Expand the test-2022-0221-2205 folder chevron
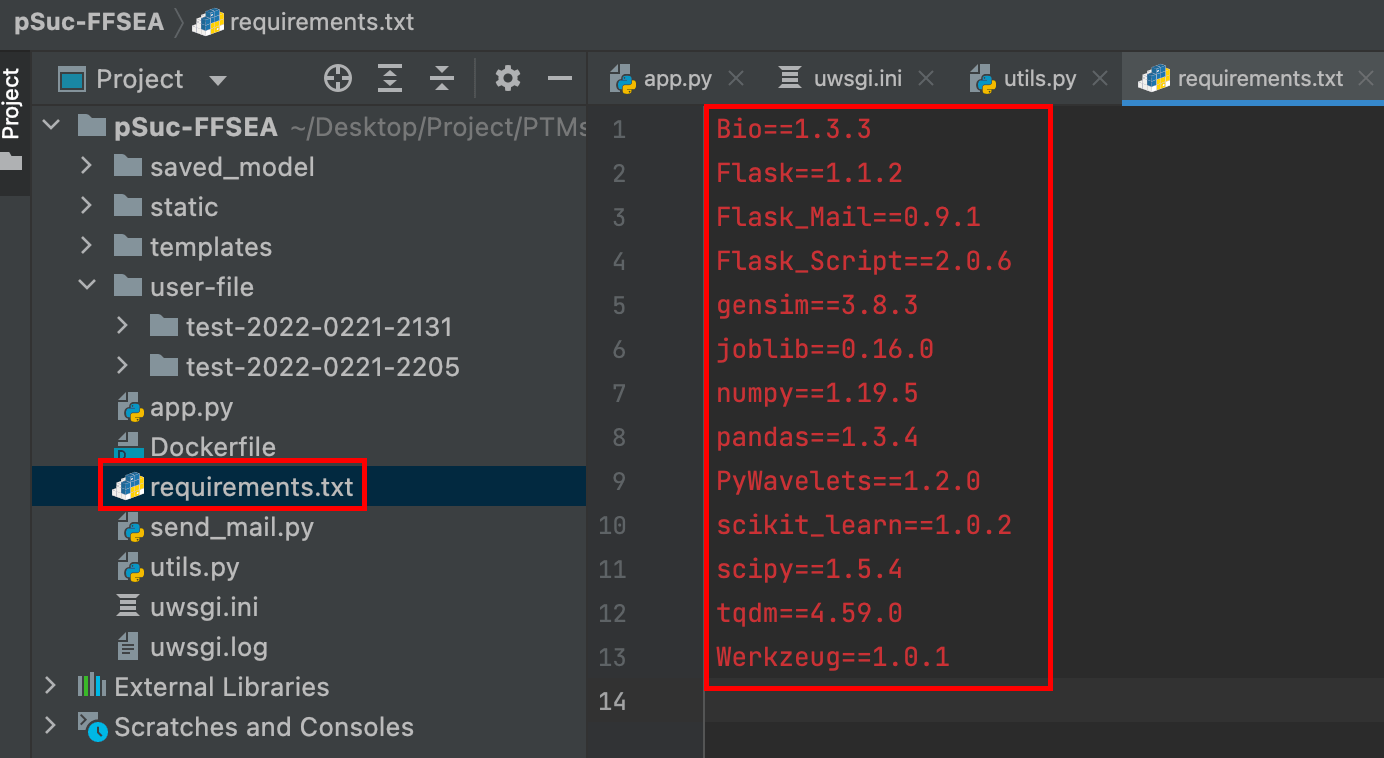 click(x=122, y=366)
